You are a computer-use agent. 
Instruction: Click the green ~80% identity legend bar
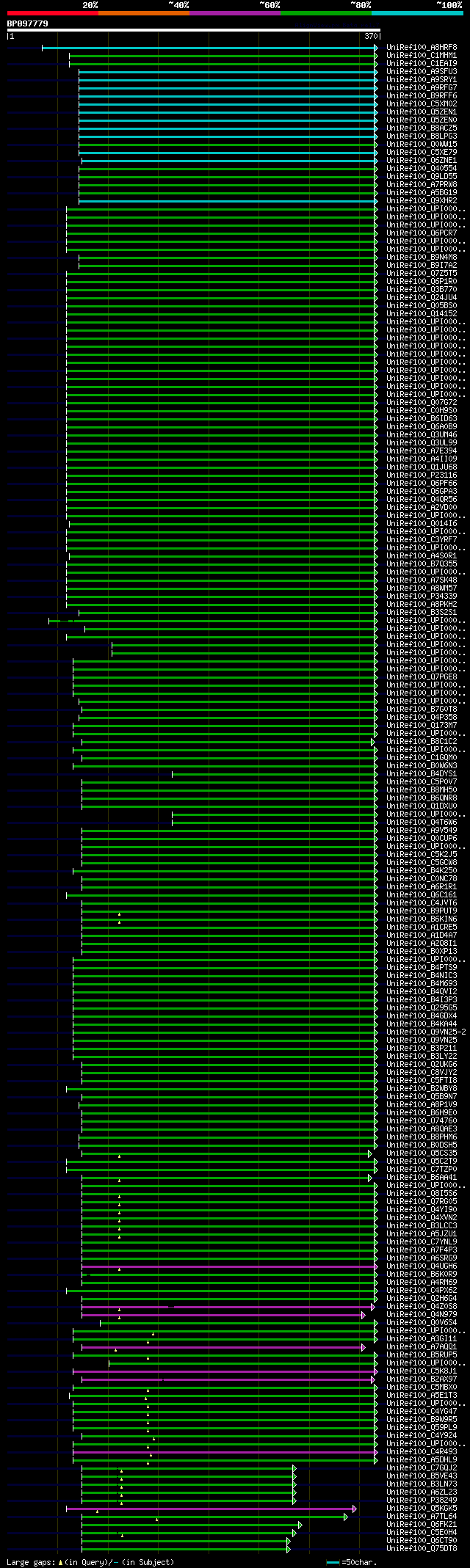pos(326,12)
